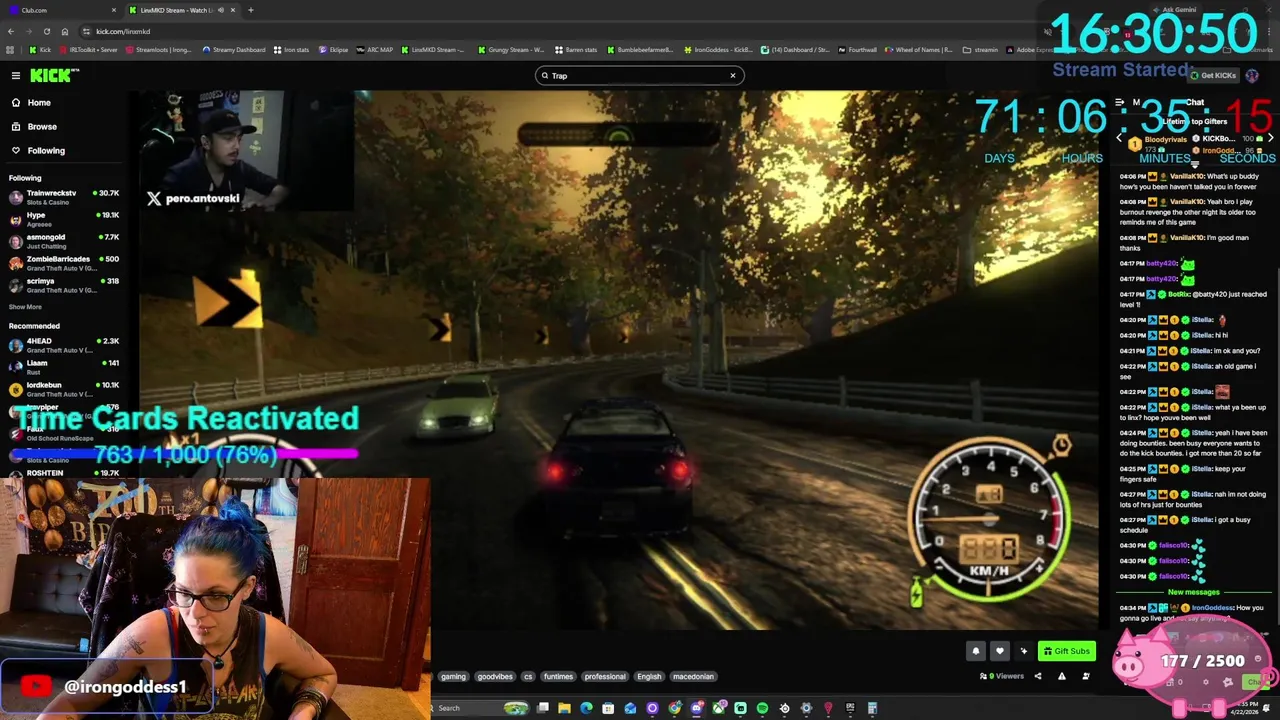Open the ARC MAP bookmark
Image resolution: width=1280 pixels, height=720 pixels.
point(374,50)
